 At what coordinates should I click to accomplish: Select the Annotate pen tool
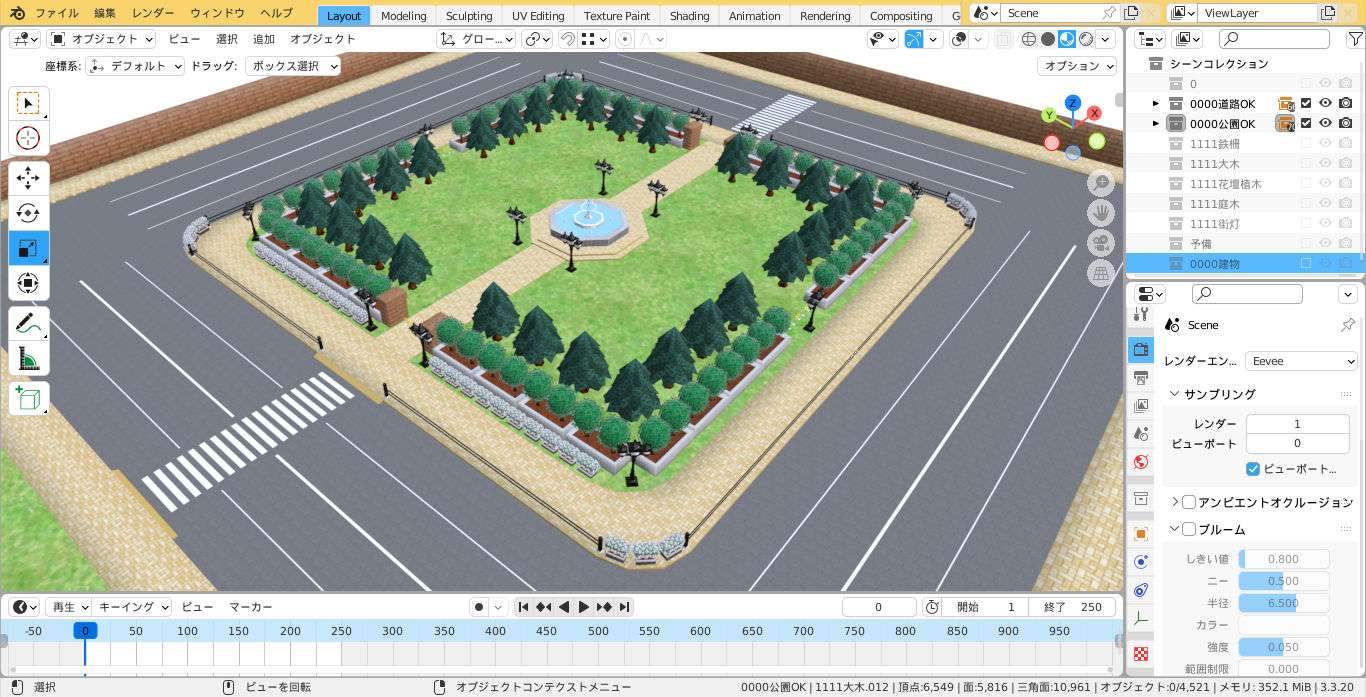[28, 323]
